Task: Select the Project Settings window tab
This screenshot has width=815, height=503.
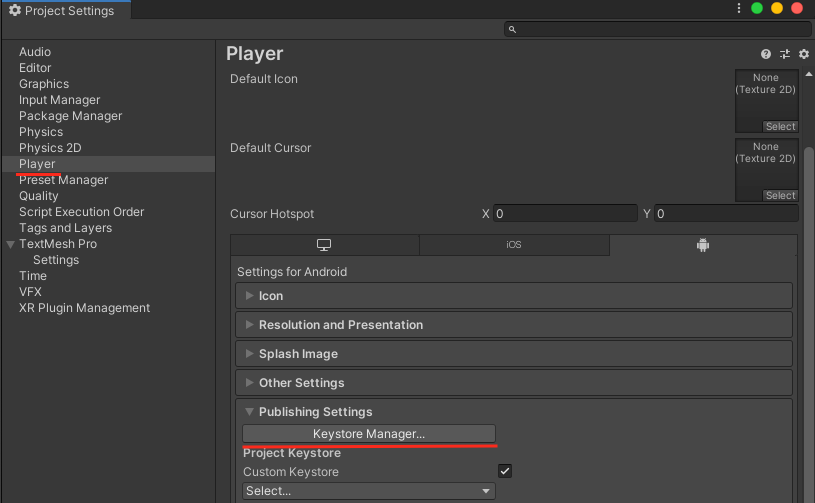Action: pos(66,10)
